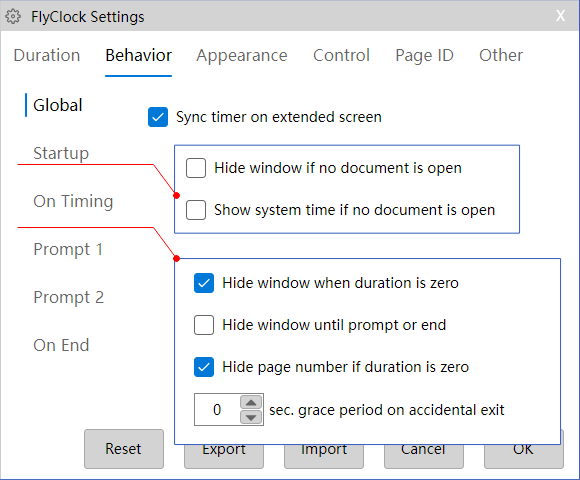Disable Hide window when duration is zero
This screenshot has height=480, width=580.
pos(204,283)
